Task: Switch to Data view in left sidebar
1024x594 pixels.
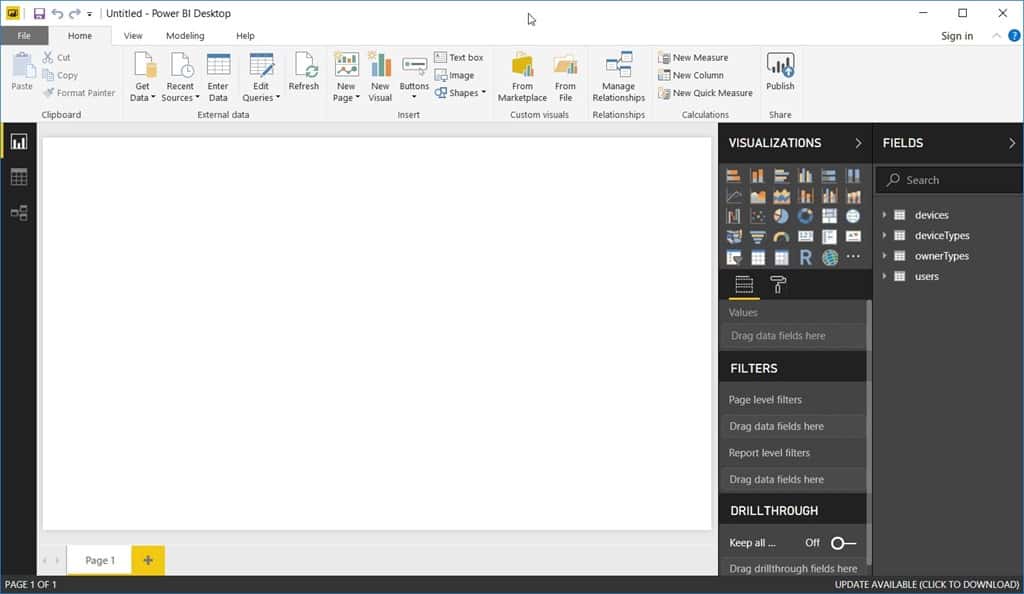Action: [x=18, y=177]
